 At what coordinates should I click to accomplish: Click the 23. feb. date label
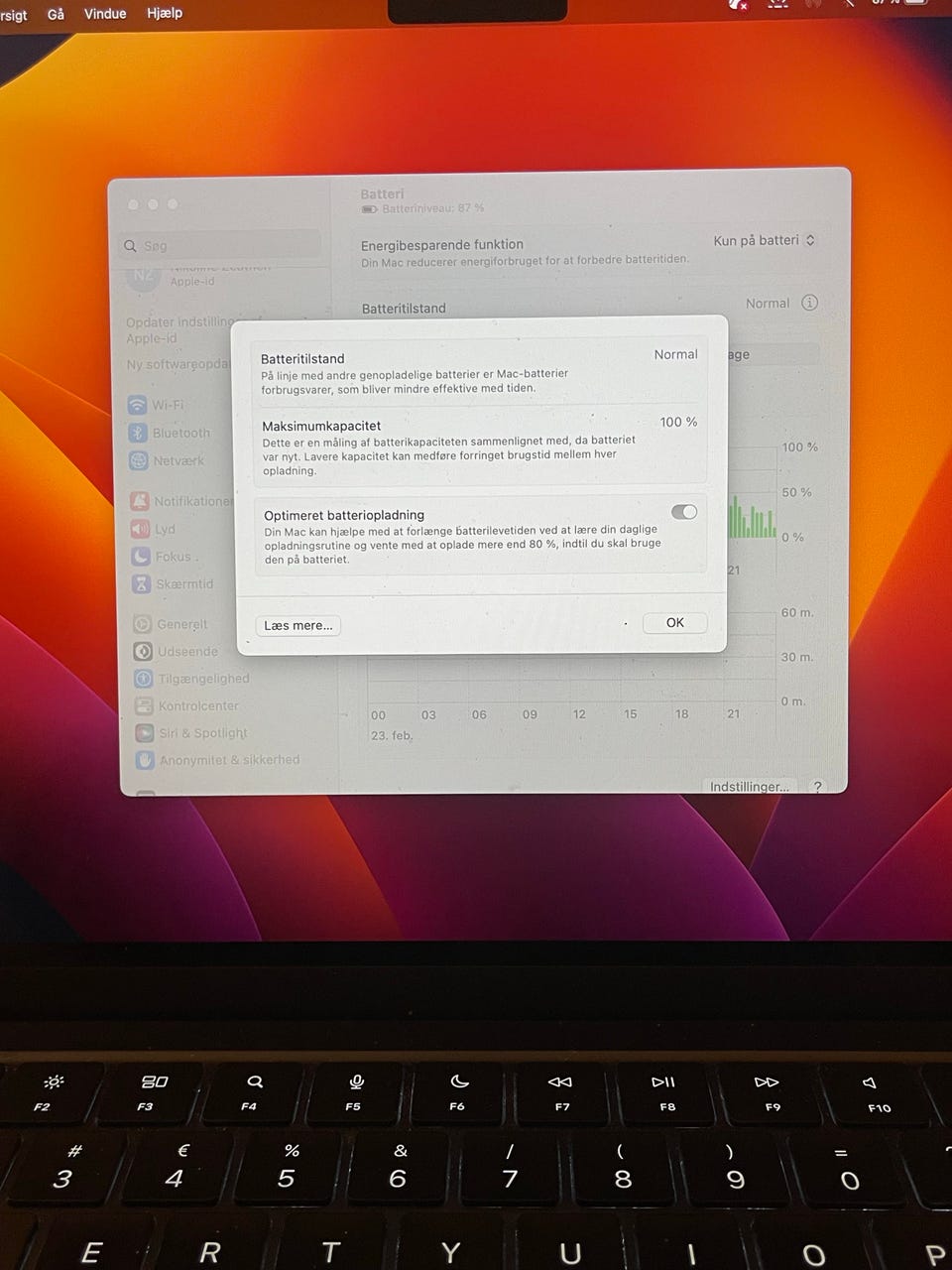point(392,735)
